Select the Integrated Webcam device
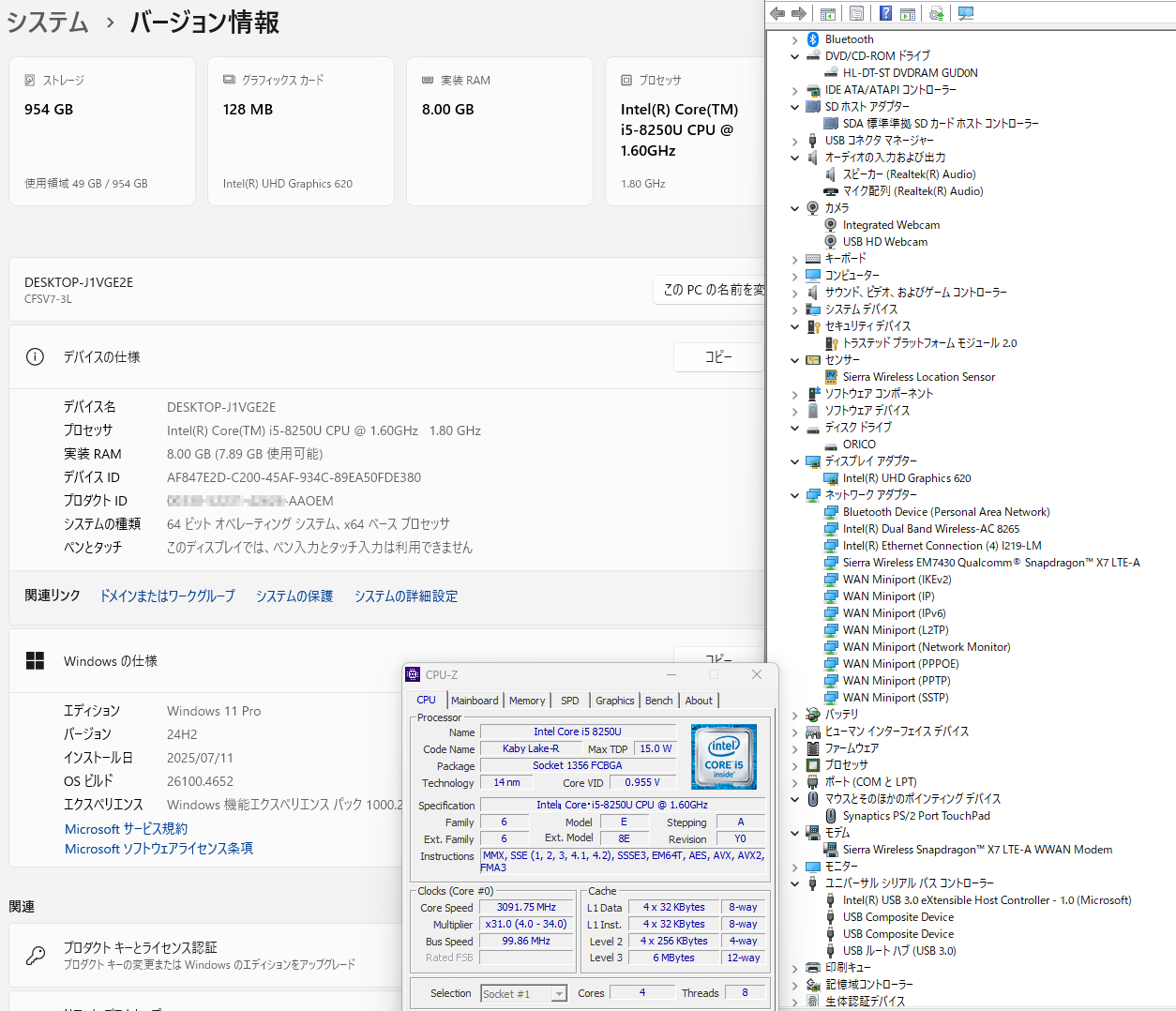1176x1011 pixels. [x=890, y=225]
